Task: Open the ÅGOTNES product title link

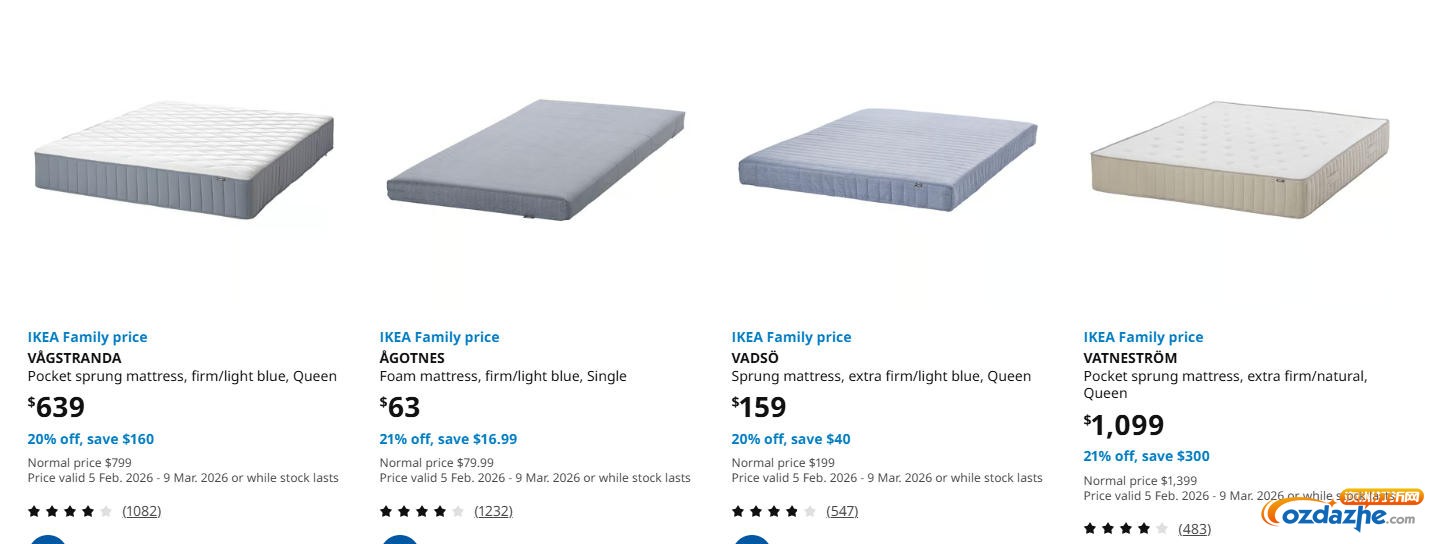Action: click(412, 358)
